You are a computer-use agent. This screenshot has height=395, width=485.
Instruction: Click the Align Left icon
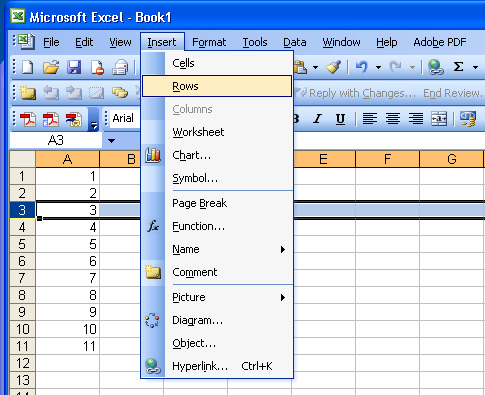(370, 118)
